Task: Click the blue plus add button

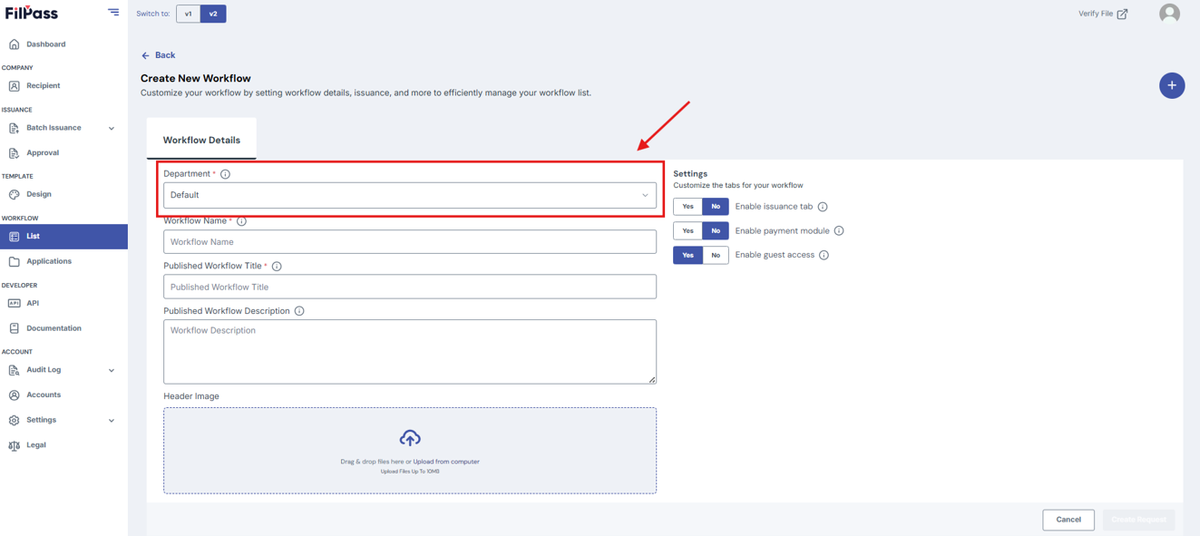Action: (x=1172, y=86)
